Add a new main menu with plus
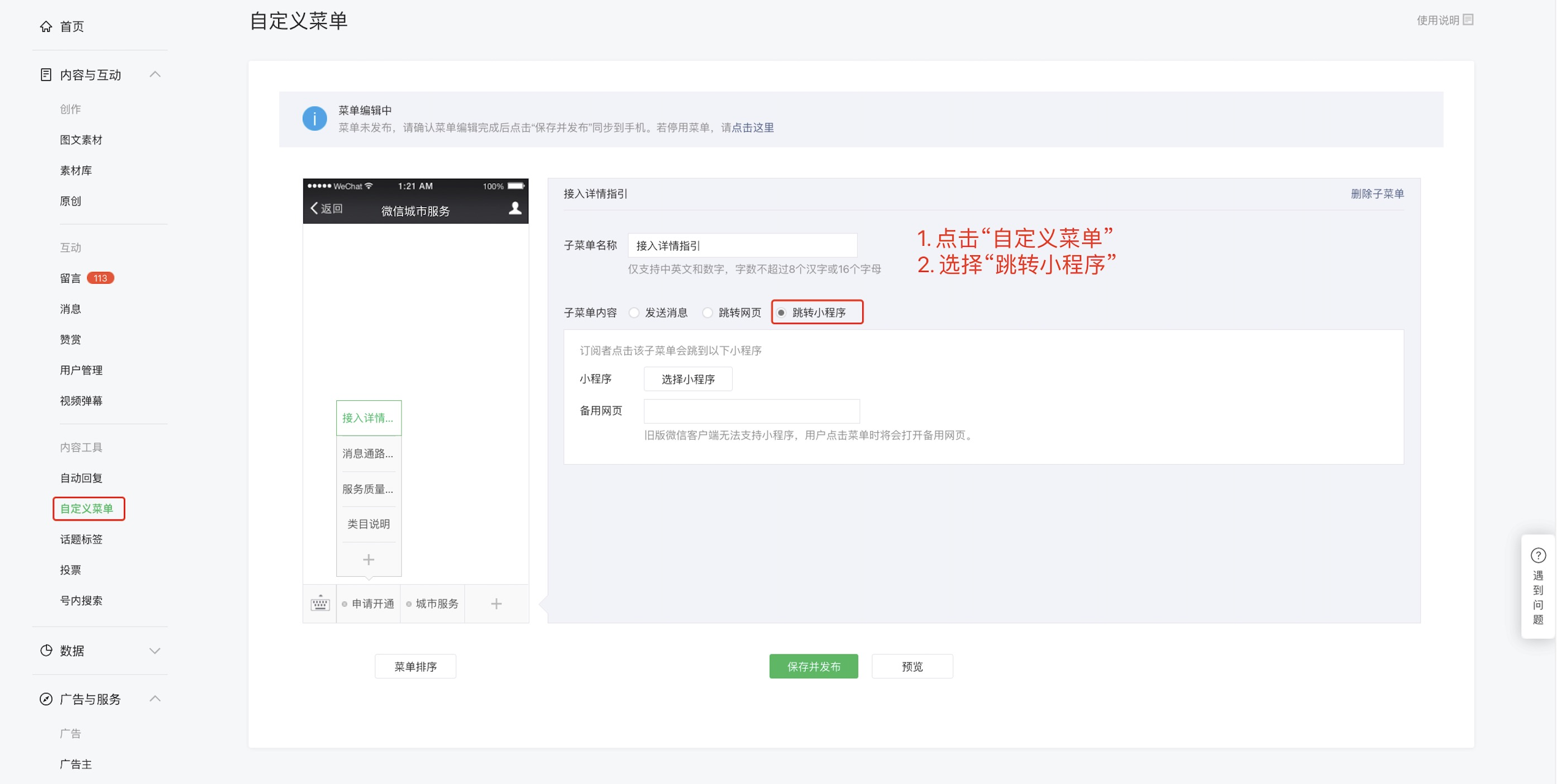1557x784 pixels. point(495,603)
